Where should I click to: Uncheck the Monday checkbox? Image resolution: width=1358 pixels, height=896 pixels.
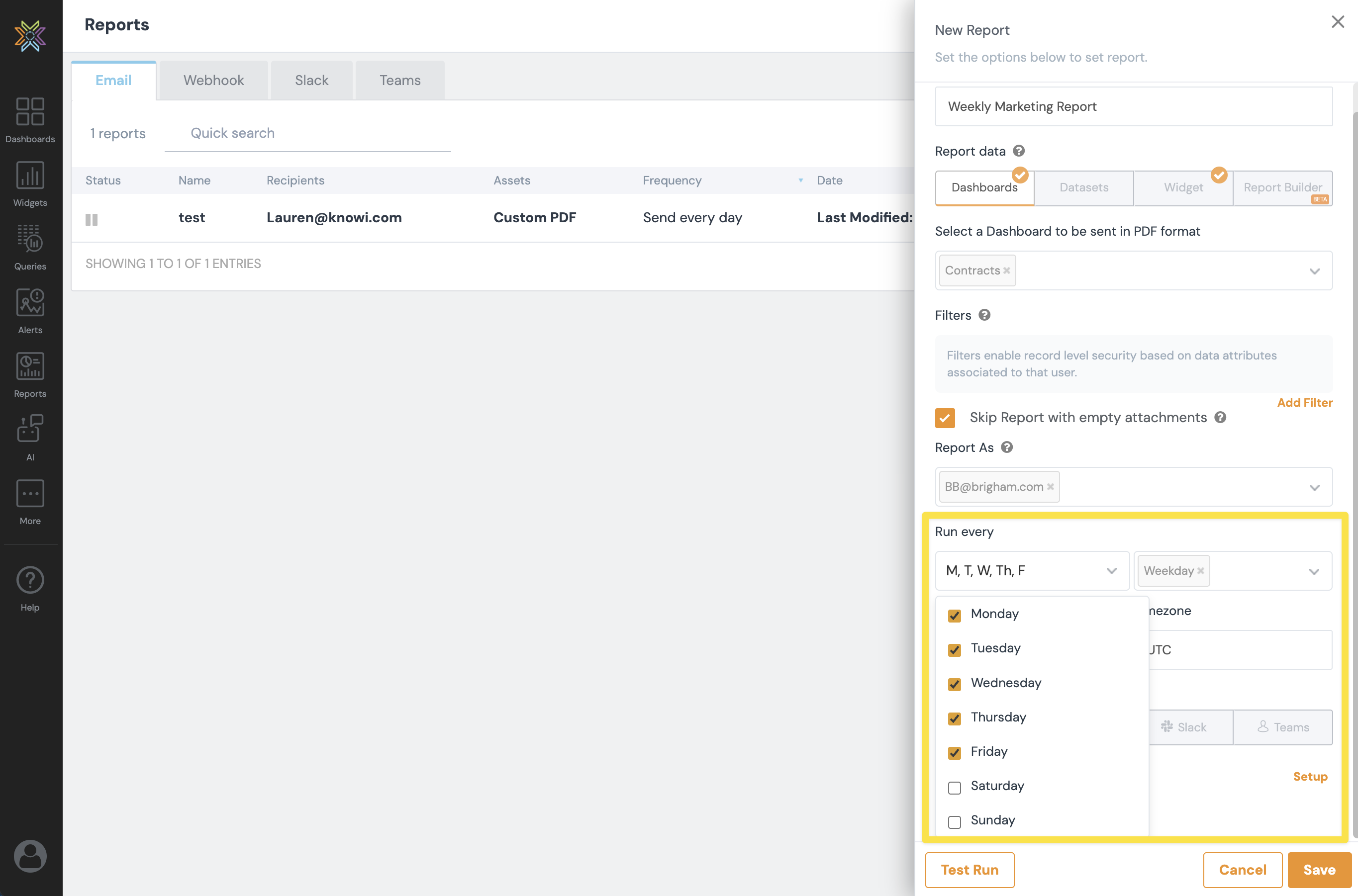click(x=955, y=616)
